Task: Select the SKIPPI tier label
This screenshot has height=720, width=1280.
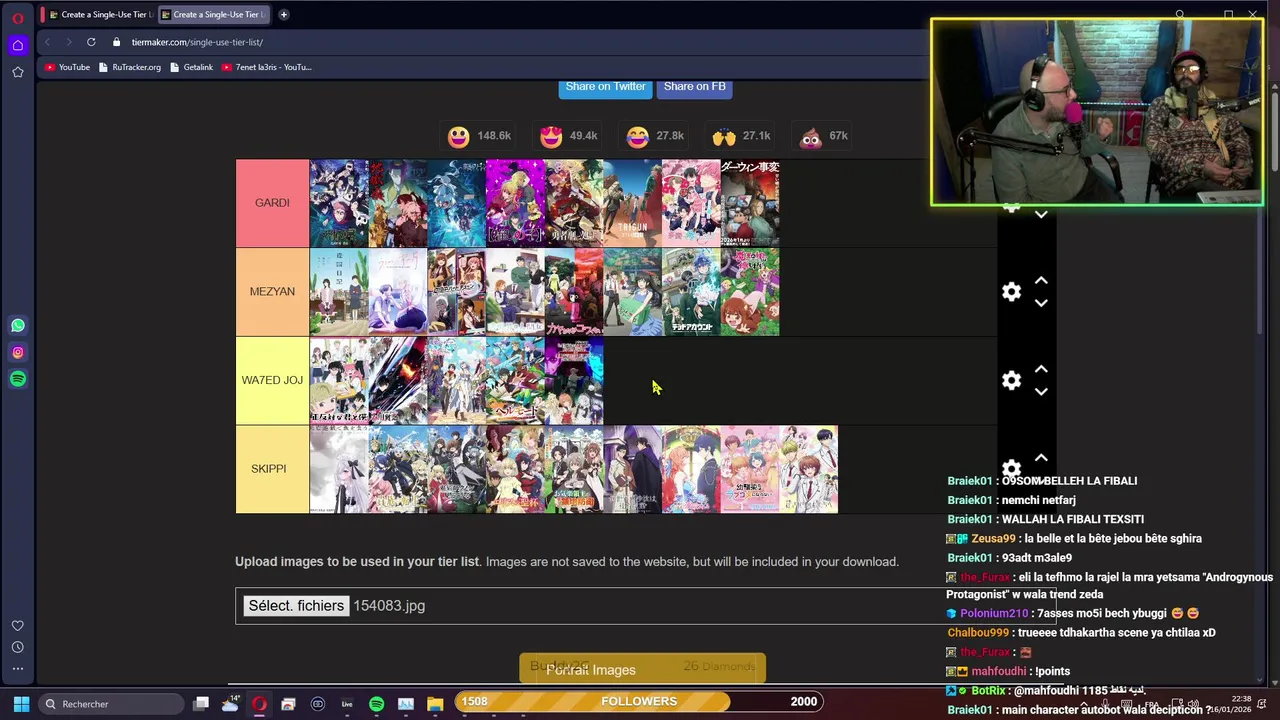Action: (272, 469)
